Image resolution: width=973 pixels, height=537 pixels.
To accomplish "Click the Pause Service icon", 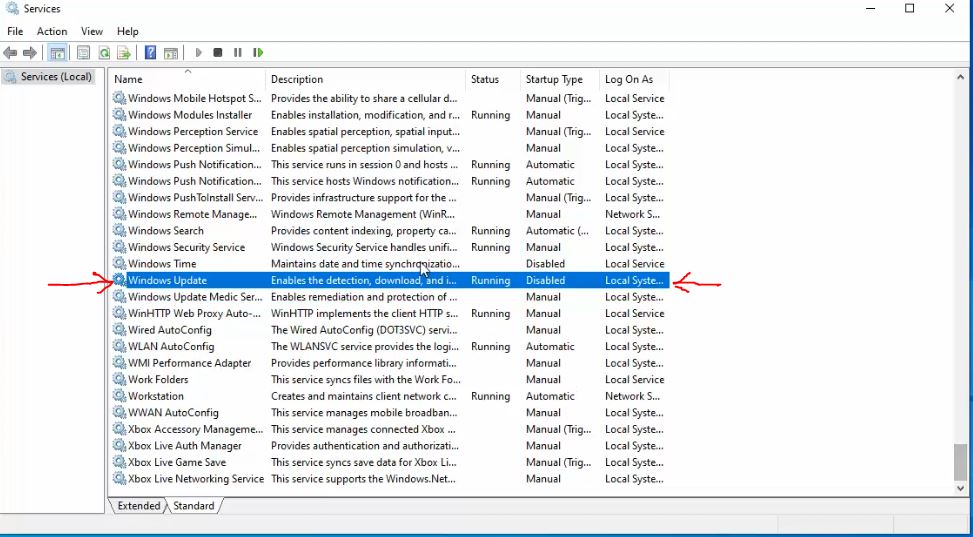I will click(238, 53).
